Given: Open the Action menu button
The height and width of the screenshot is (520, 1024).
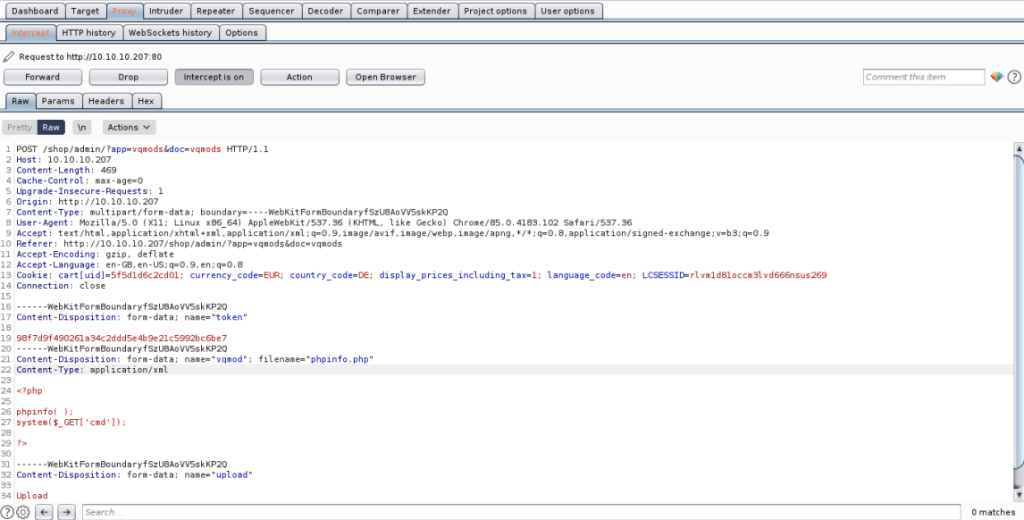Looking at the screenshot, I should [300, 77].
